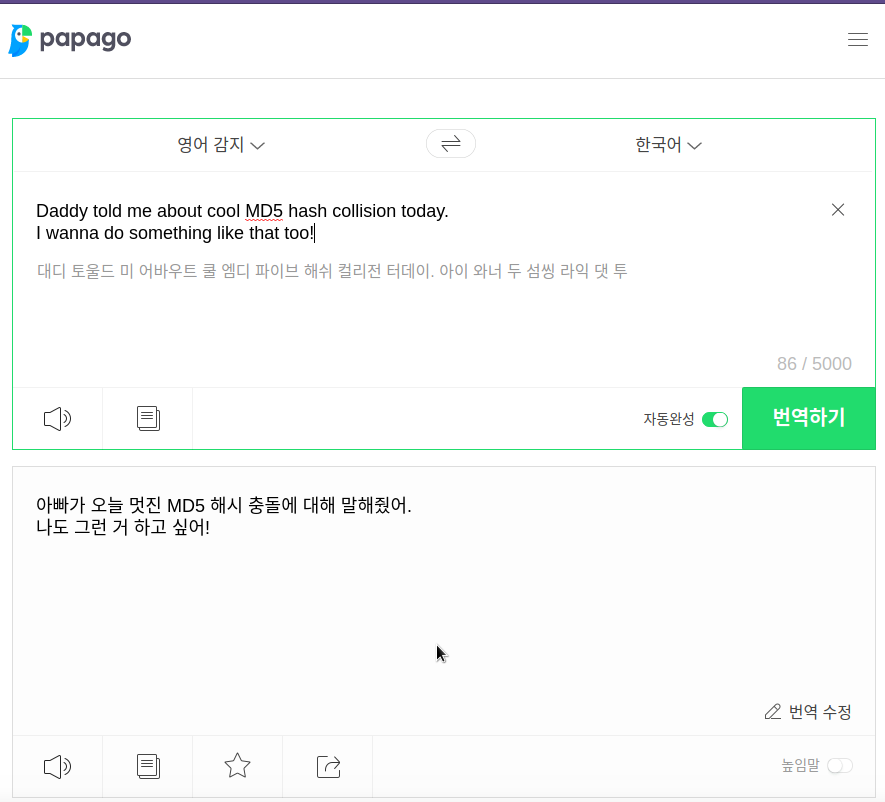
Task: Favorite the translation with the star
Action: [237, 766]
